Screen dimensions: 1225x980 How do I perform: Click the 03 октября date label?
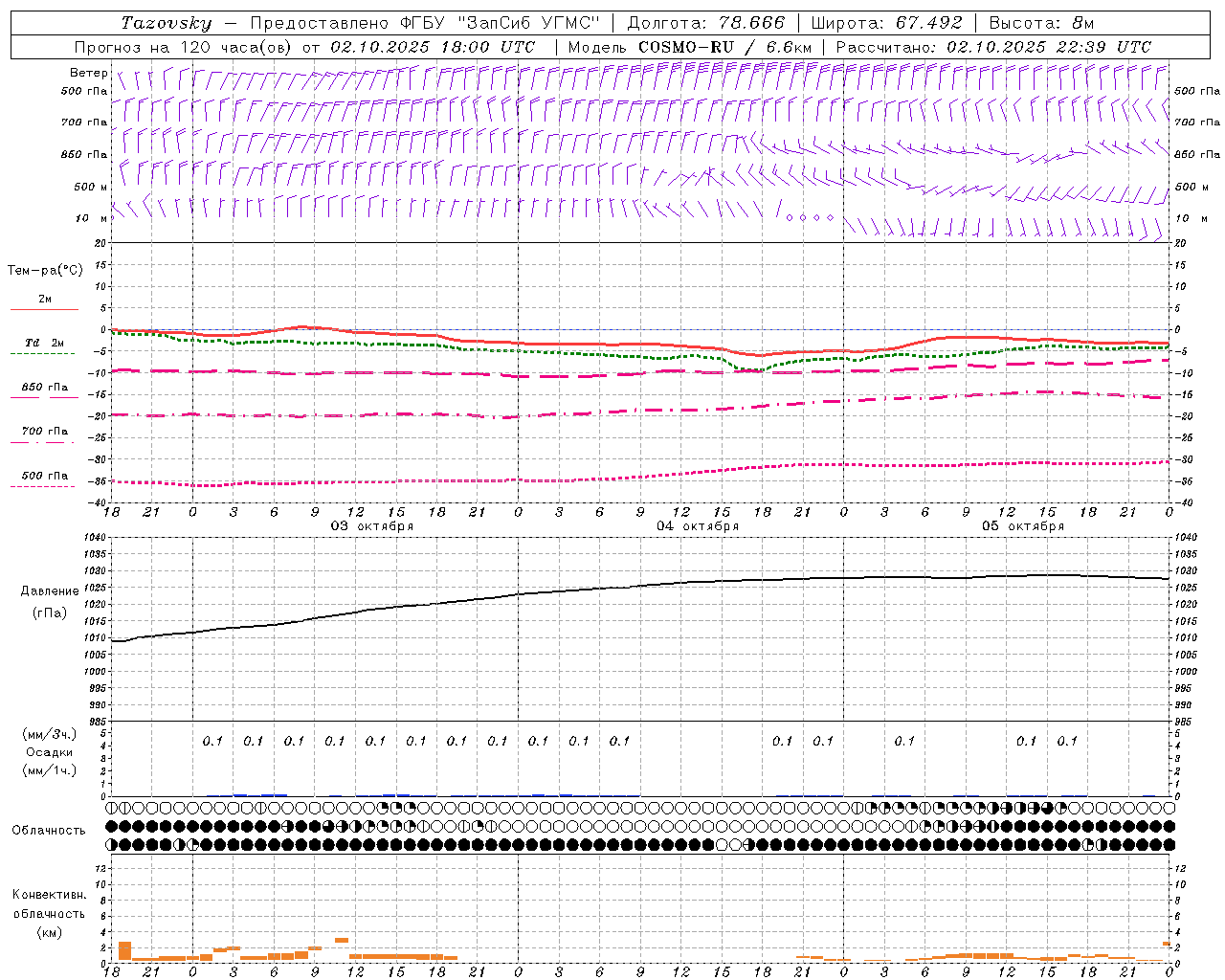point(372,526)
